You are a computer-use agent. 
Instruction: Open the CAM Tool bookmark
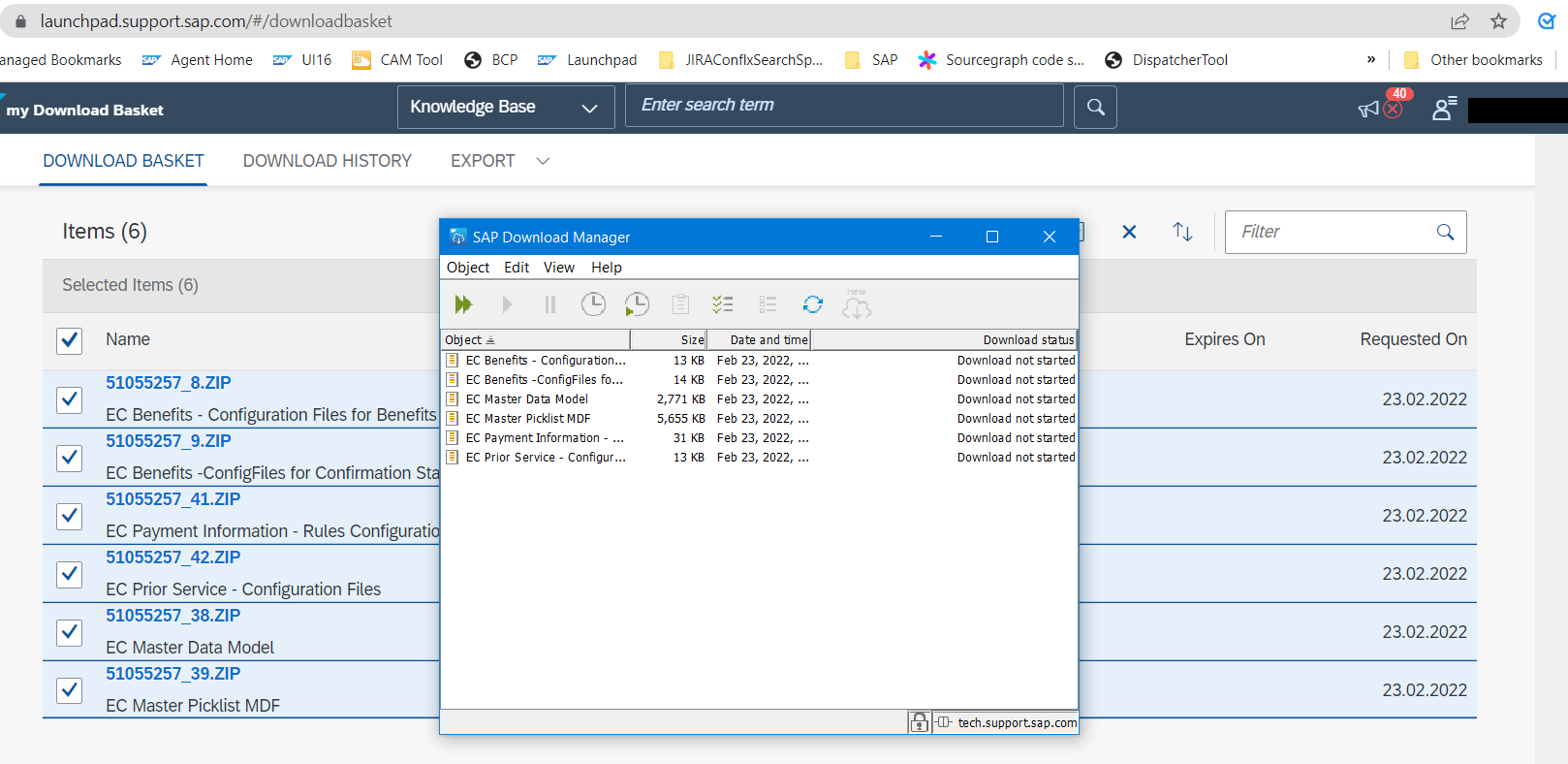point(397,60)
